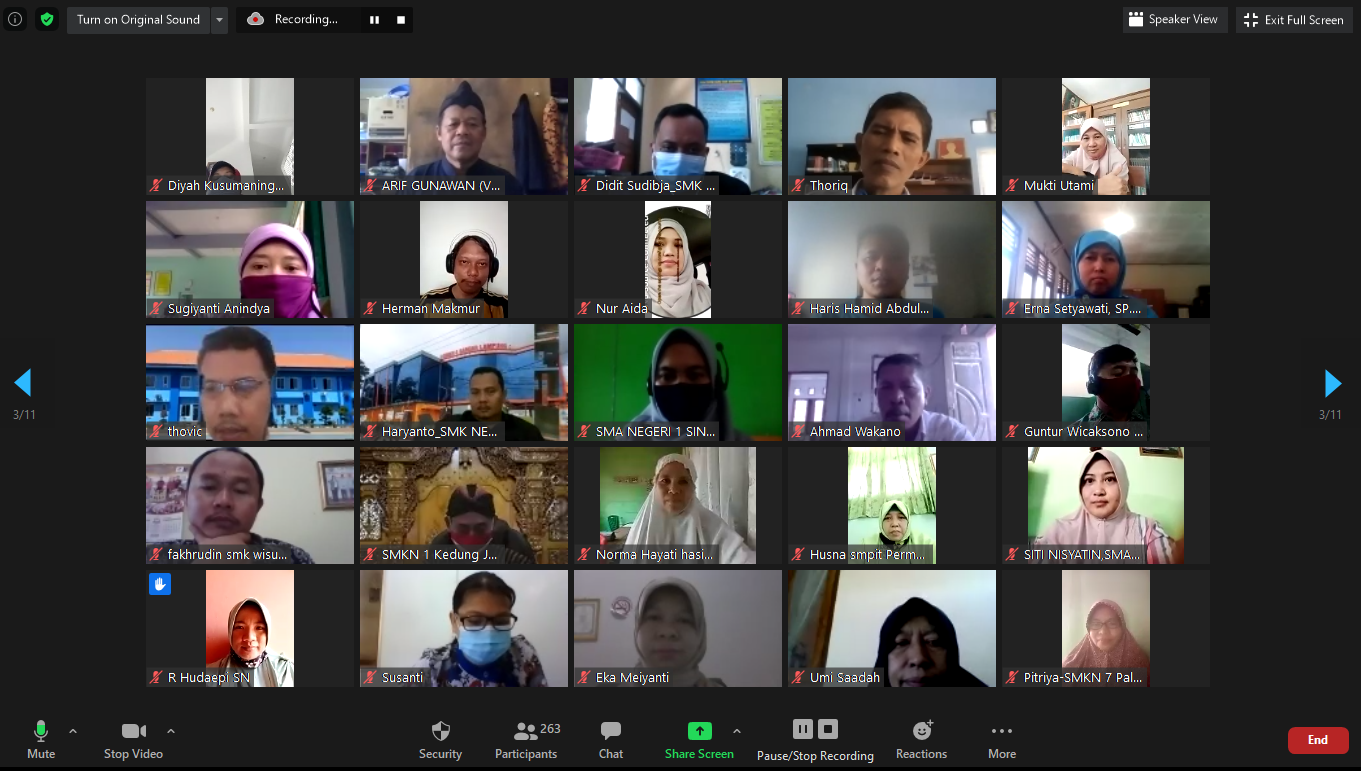Open the meeting information icon
Viewport: 1361px width, 771px height.
click(15, 19)
